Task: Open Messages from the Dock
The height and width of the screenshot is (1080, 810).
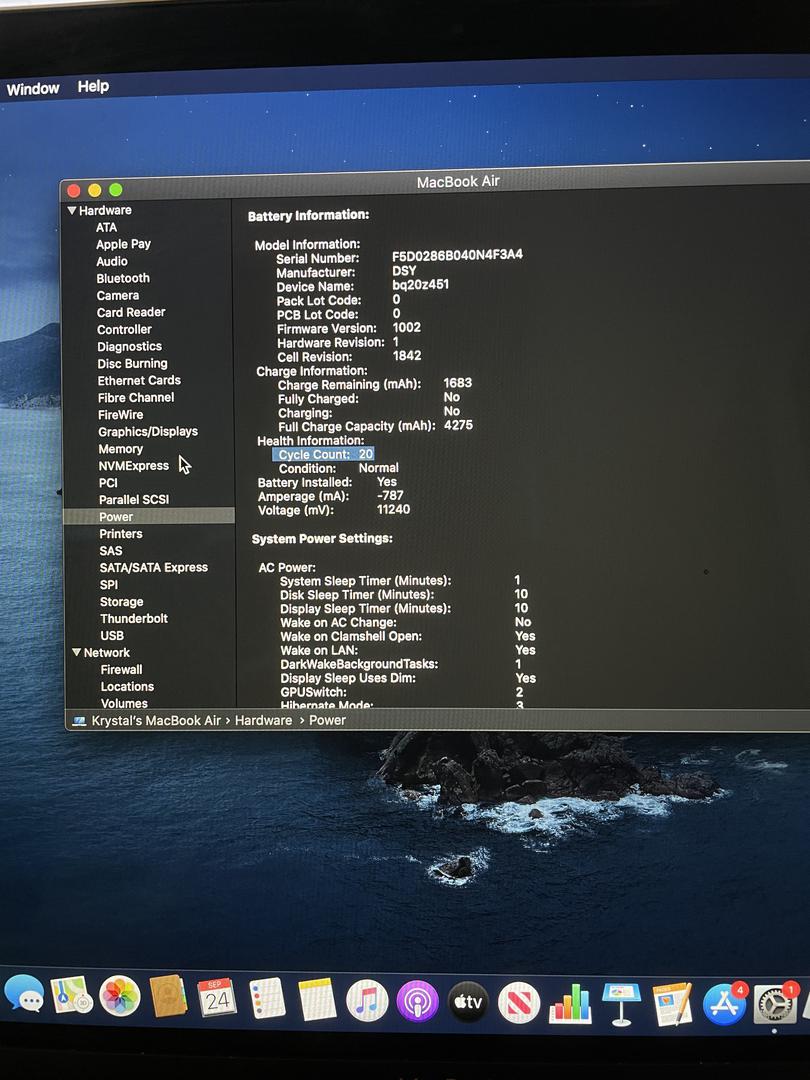Action: tap(23, 994)
